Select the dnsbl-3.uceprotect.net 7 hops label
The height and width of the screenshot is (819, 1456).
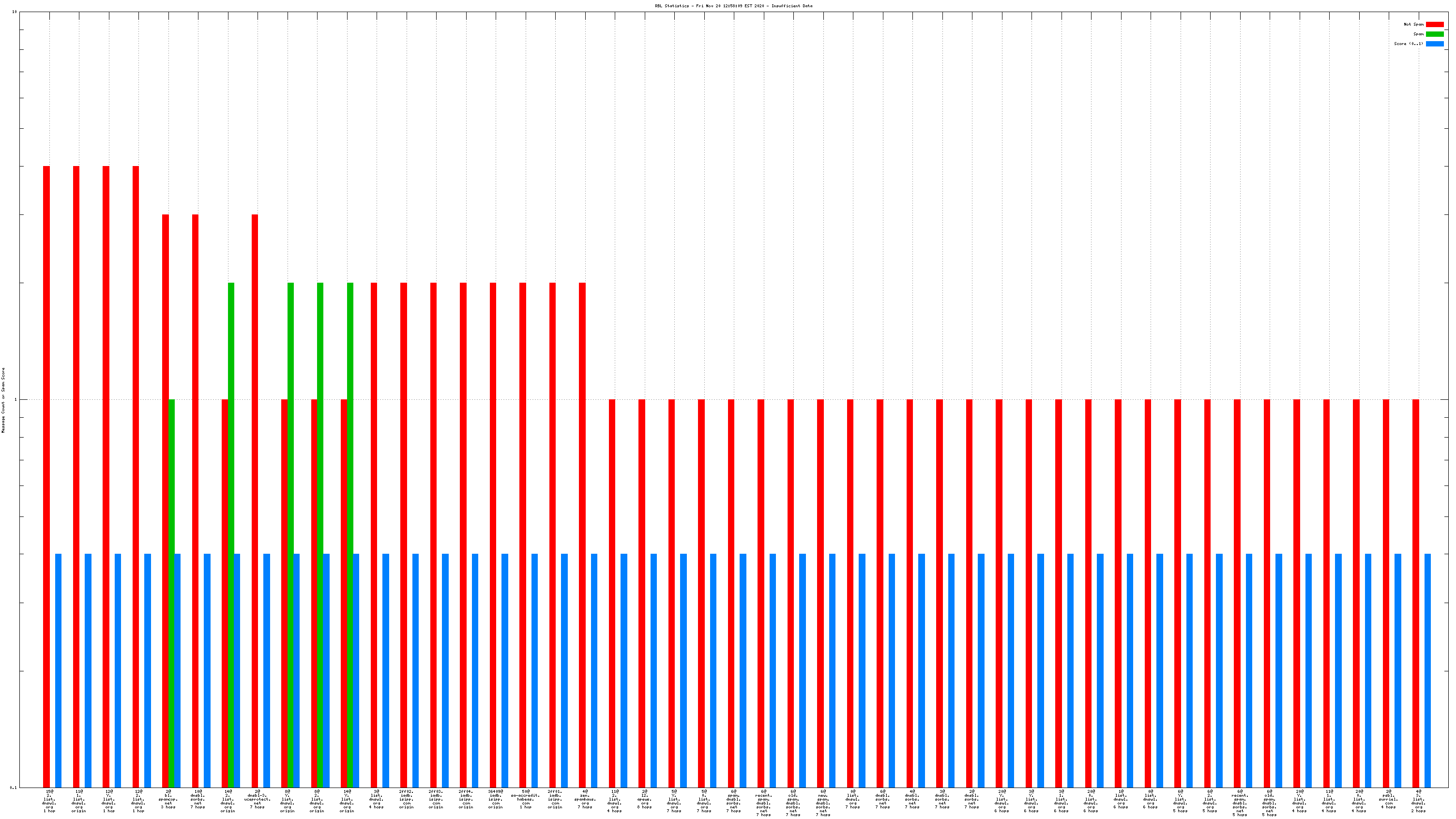pyautogui.click(x=257, y=799)
